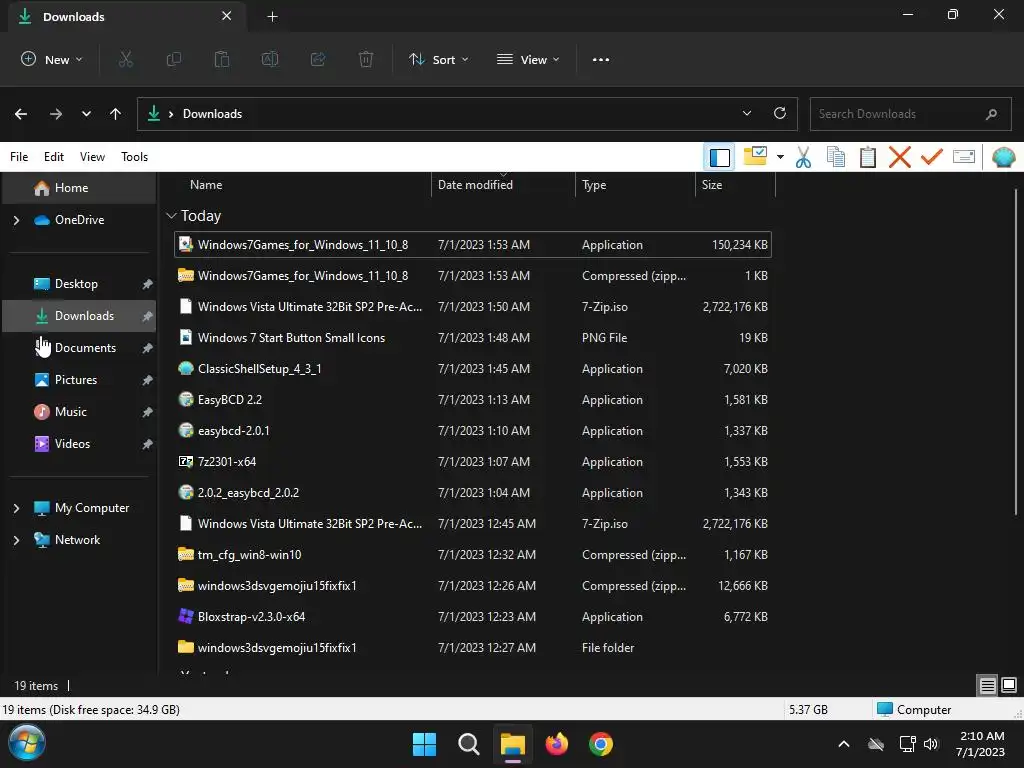Expand the My Computer tree node
Image resolution: width=1024 pixels, height=768 pixels.
pos(16,509)
